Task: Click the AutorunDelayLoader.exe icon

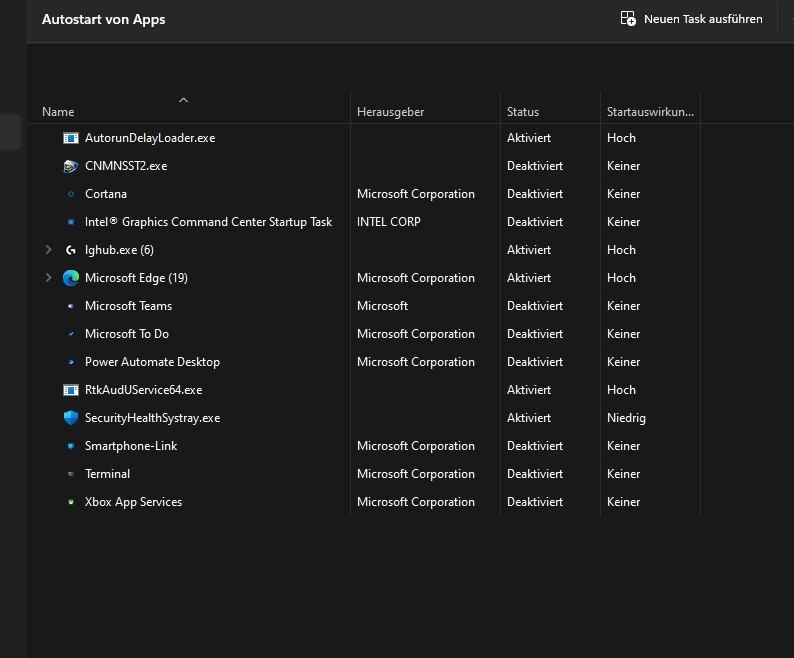Action: tap(70, 138)
